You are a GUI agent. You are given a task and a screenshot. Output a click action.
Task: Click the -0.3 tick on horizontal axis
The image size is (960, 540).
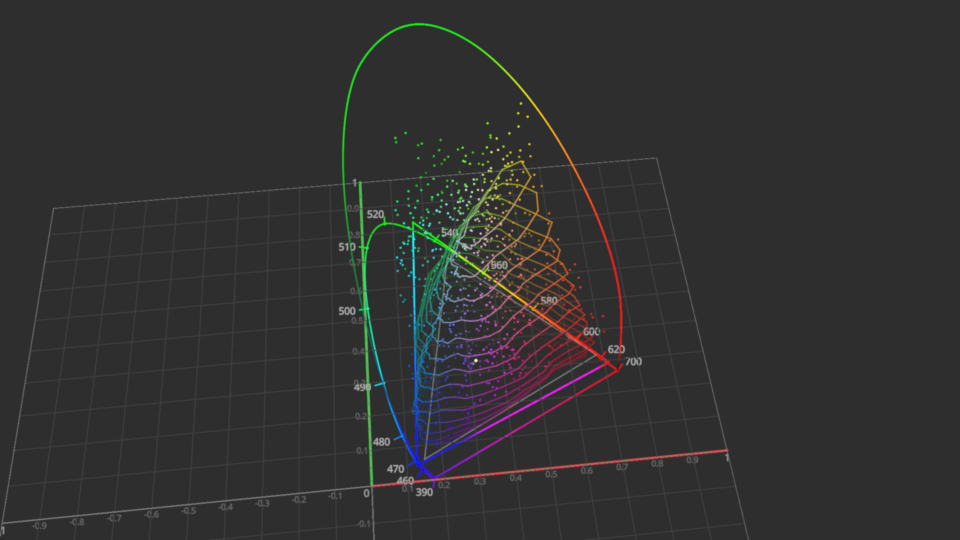point(262,503)
